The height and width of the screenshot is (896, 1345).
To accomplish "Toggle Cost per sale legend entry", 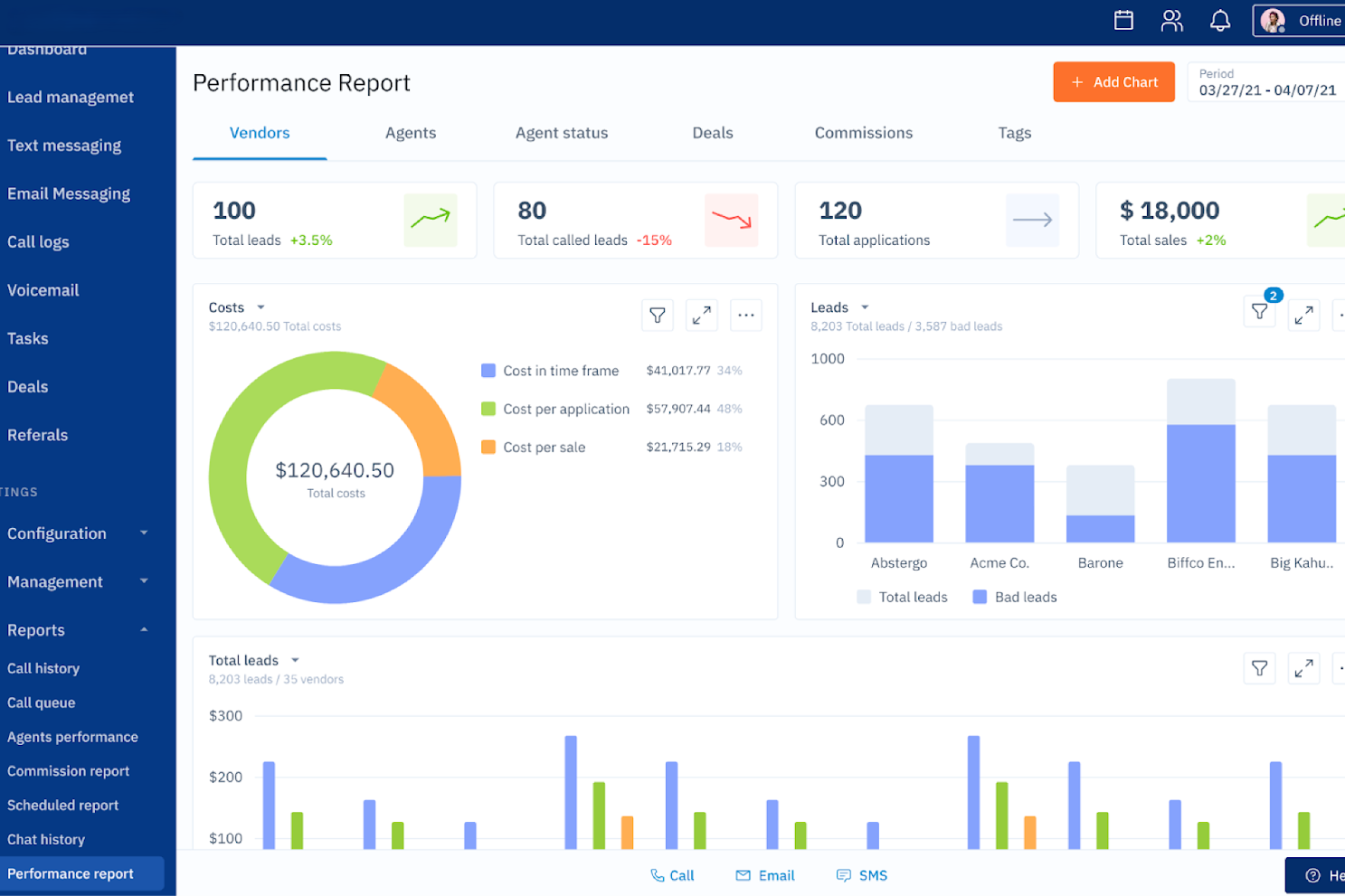I will tap(534, 447).
